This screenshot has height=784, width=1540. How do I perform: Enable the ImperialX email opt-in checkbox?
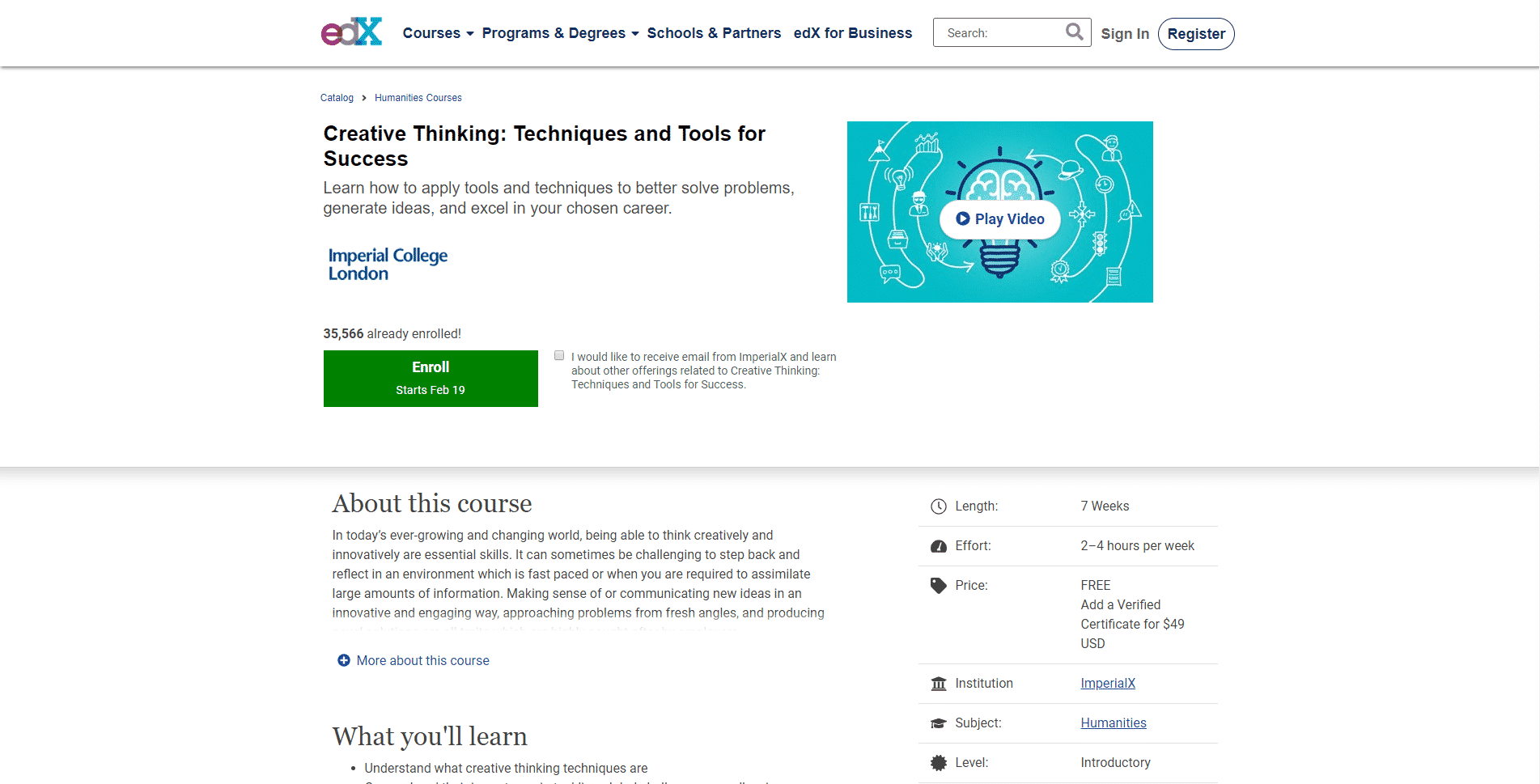click(559, 355)
